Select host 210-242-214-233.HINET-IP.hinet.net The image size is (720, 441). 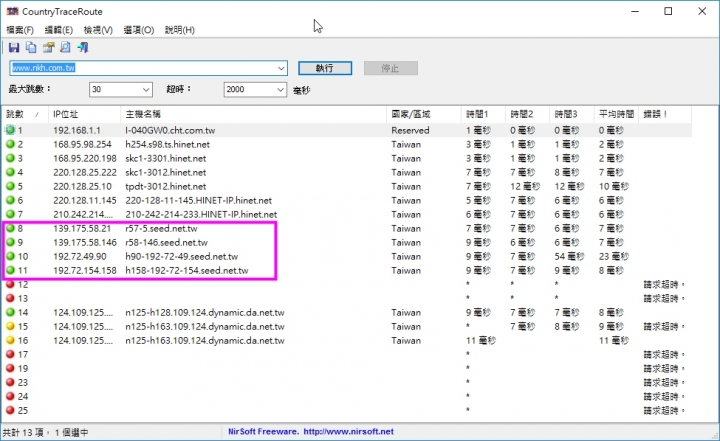201,214
